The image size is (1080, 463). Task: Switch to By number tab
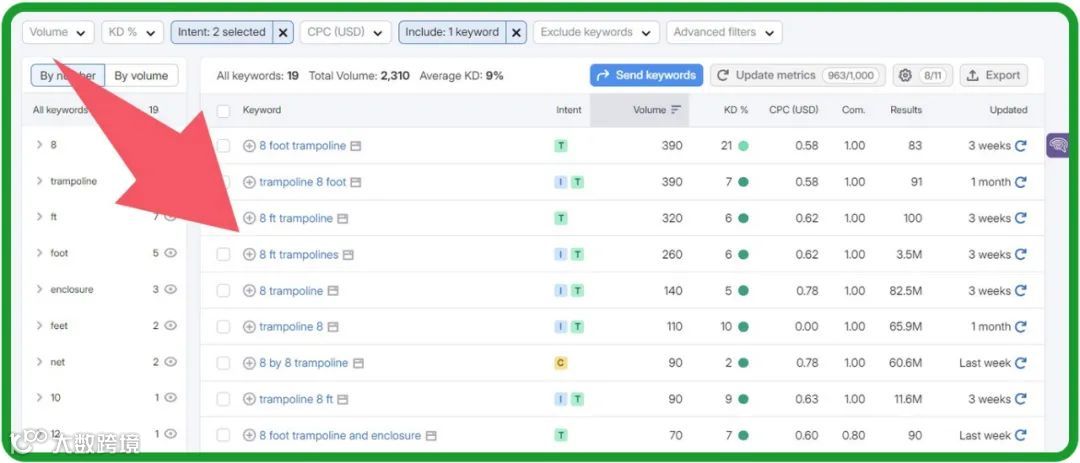click(x=68, y=76)
